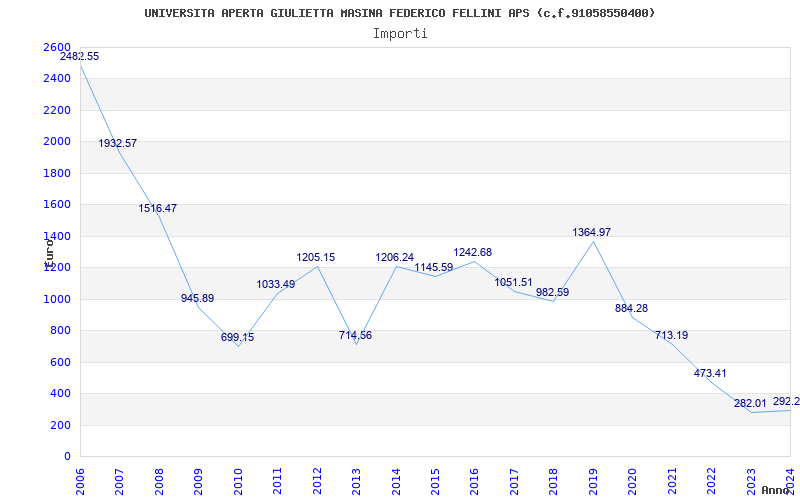Click the data label 714.56

point(356,335)
